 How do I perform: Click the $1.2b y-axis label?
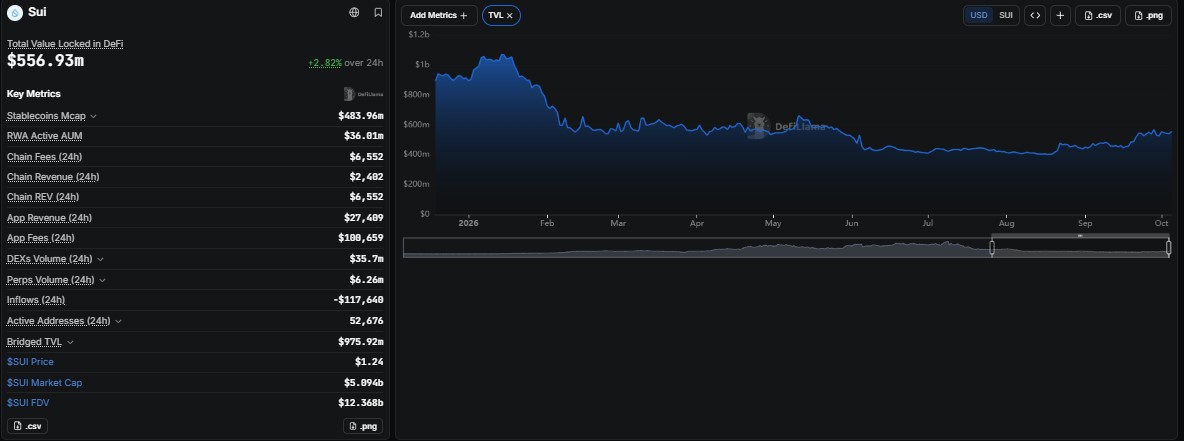click(x=418, y=35)
